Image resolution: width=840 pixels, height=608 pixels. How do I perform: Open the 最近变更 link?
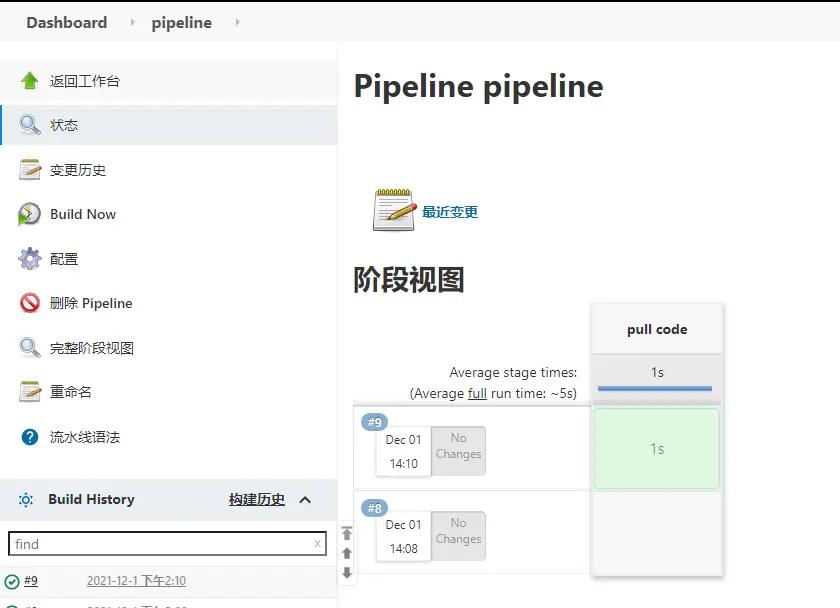pos(450,212)
